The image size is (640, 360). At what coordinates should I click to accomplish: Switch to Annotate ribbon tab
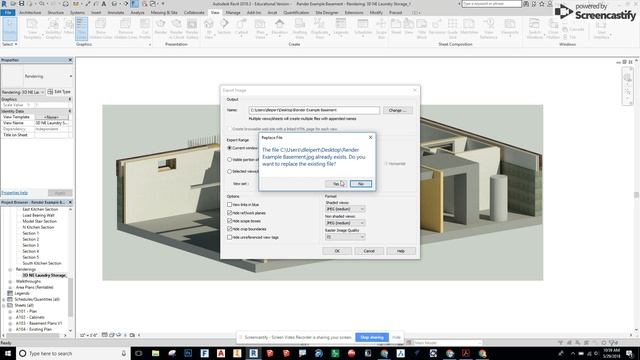click(116, 13)
